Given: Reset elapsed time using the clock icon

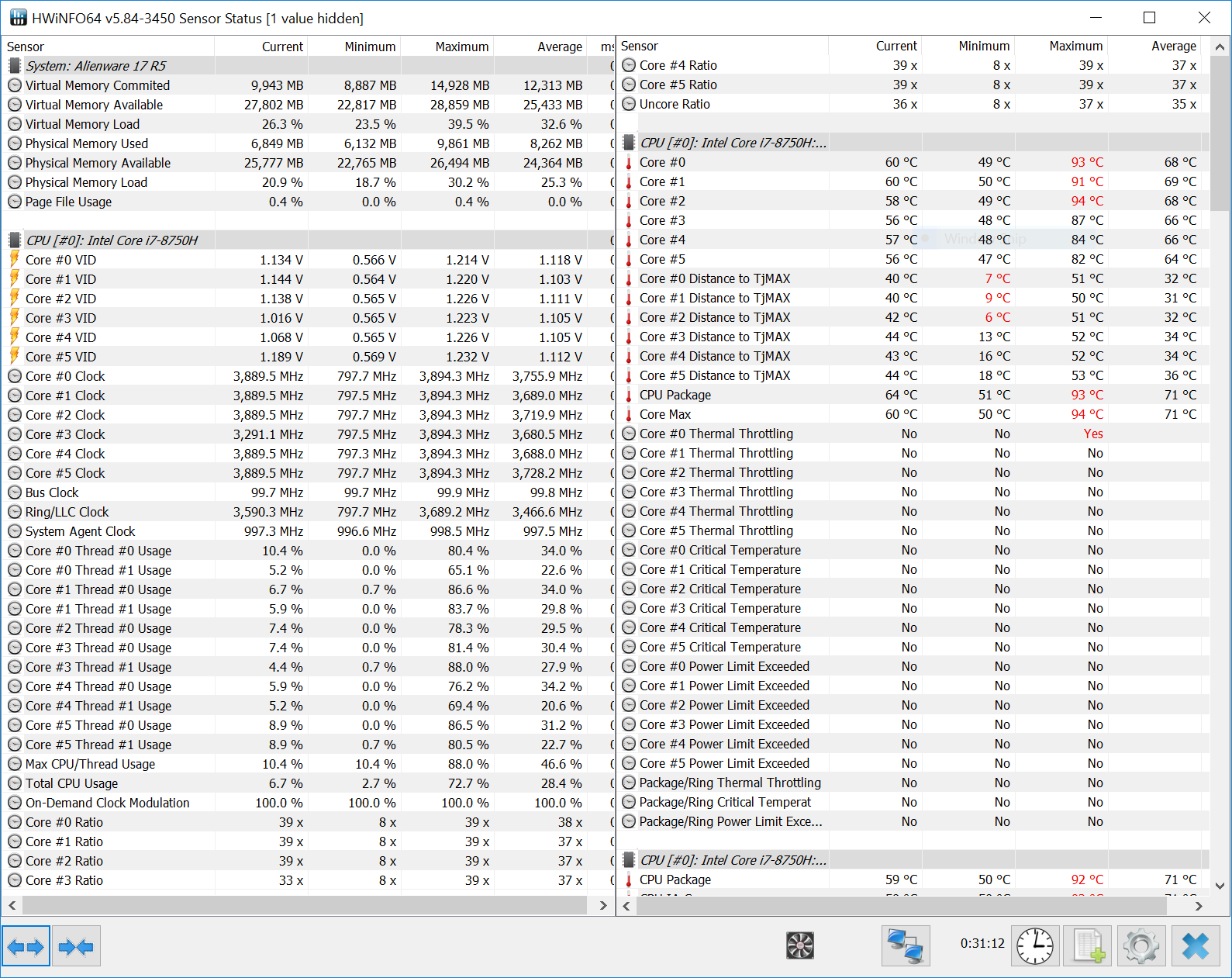Looking at the screenshot, I should [x=1035, y=946].
